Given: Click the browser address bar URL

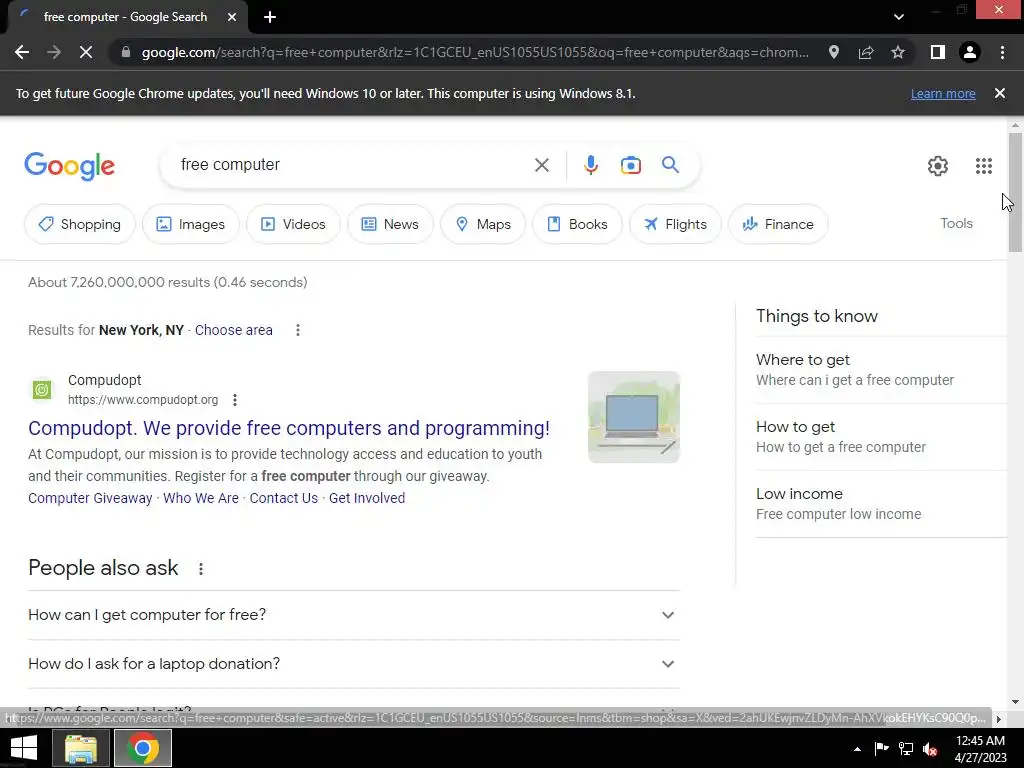Looking at the screenshot, I should point(475,52).
